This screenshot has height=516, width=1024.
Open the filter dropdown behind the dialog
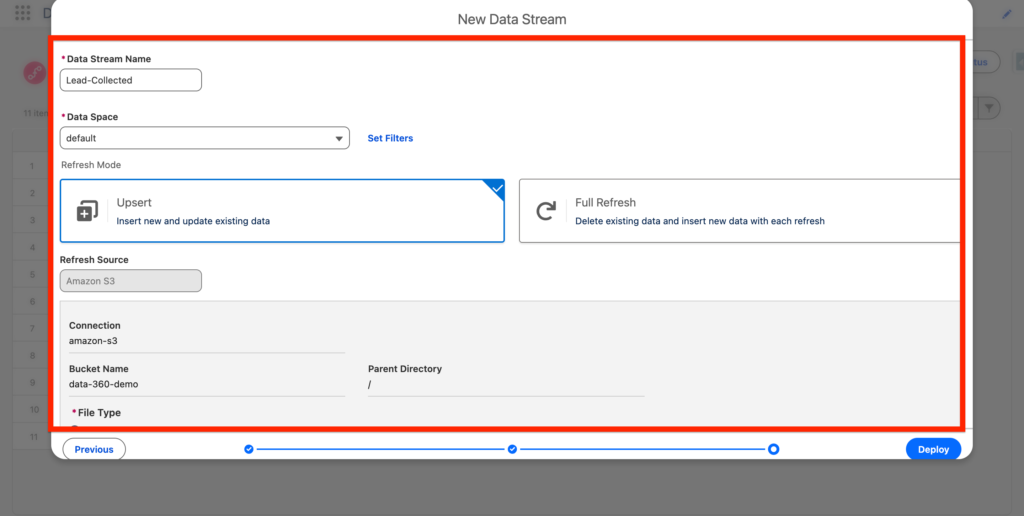click(x=989, y=108)
